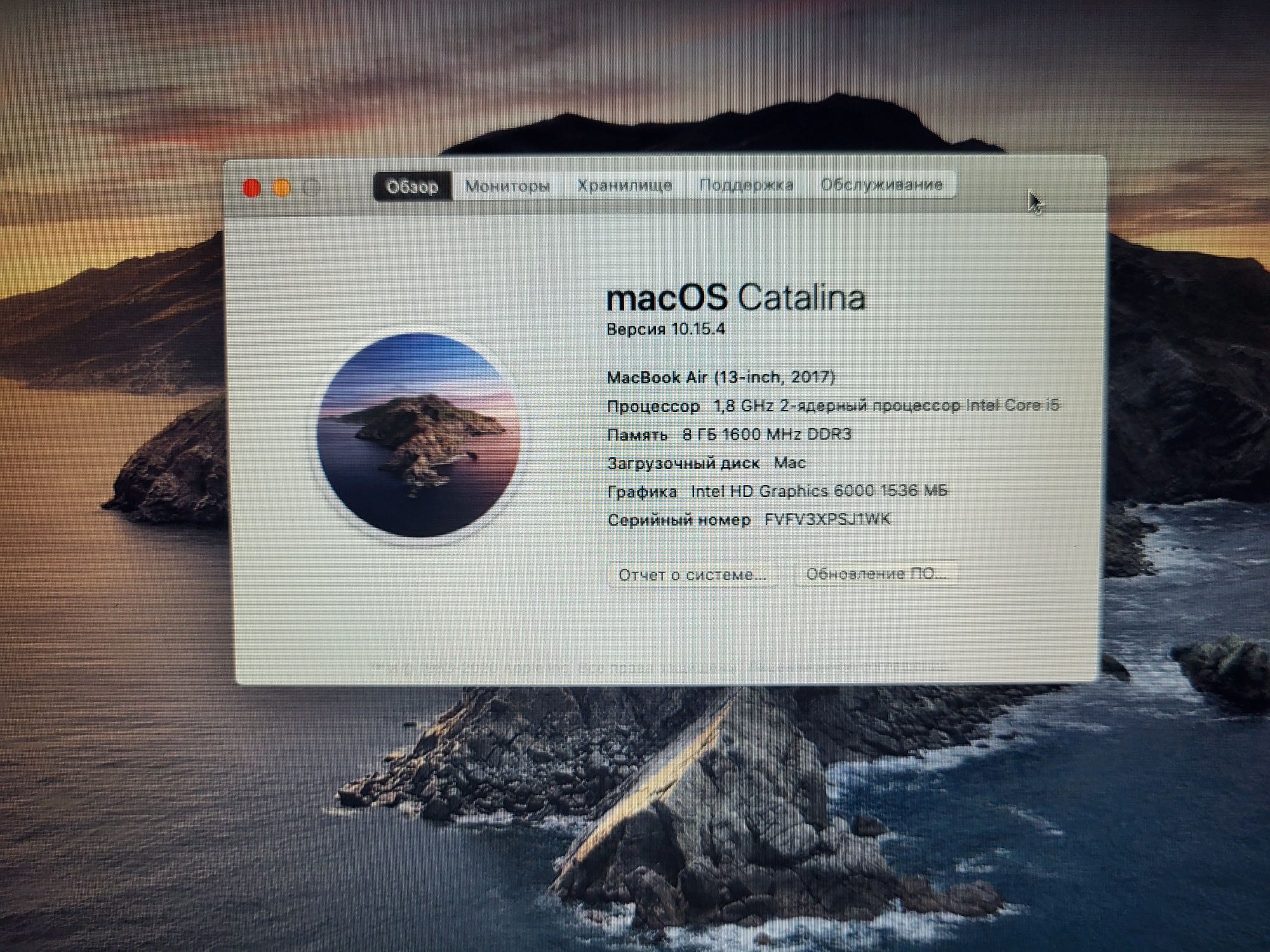Screen dimensions: 1270x952
Task: Click the macOS Catalina title
Action: 735,297
